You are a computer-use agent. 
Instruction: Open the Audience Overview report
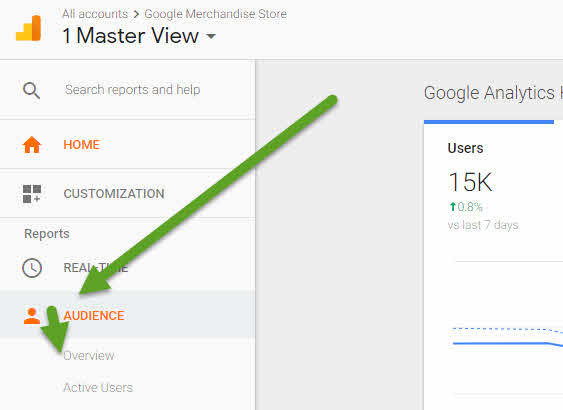[x=89, y=355]
